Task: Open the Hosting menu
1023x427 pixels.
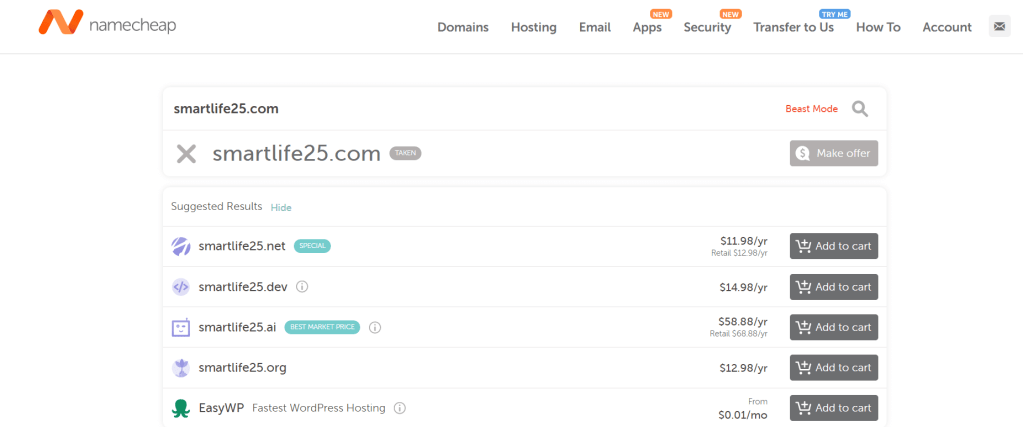Action: point(534,27)
